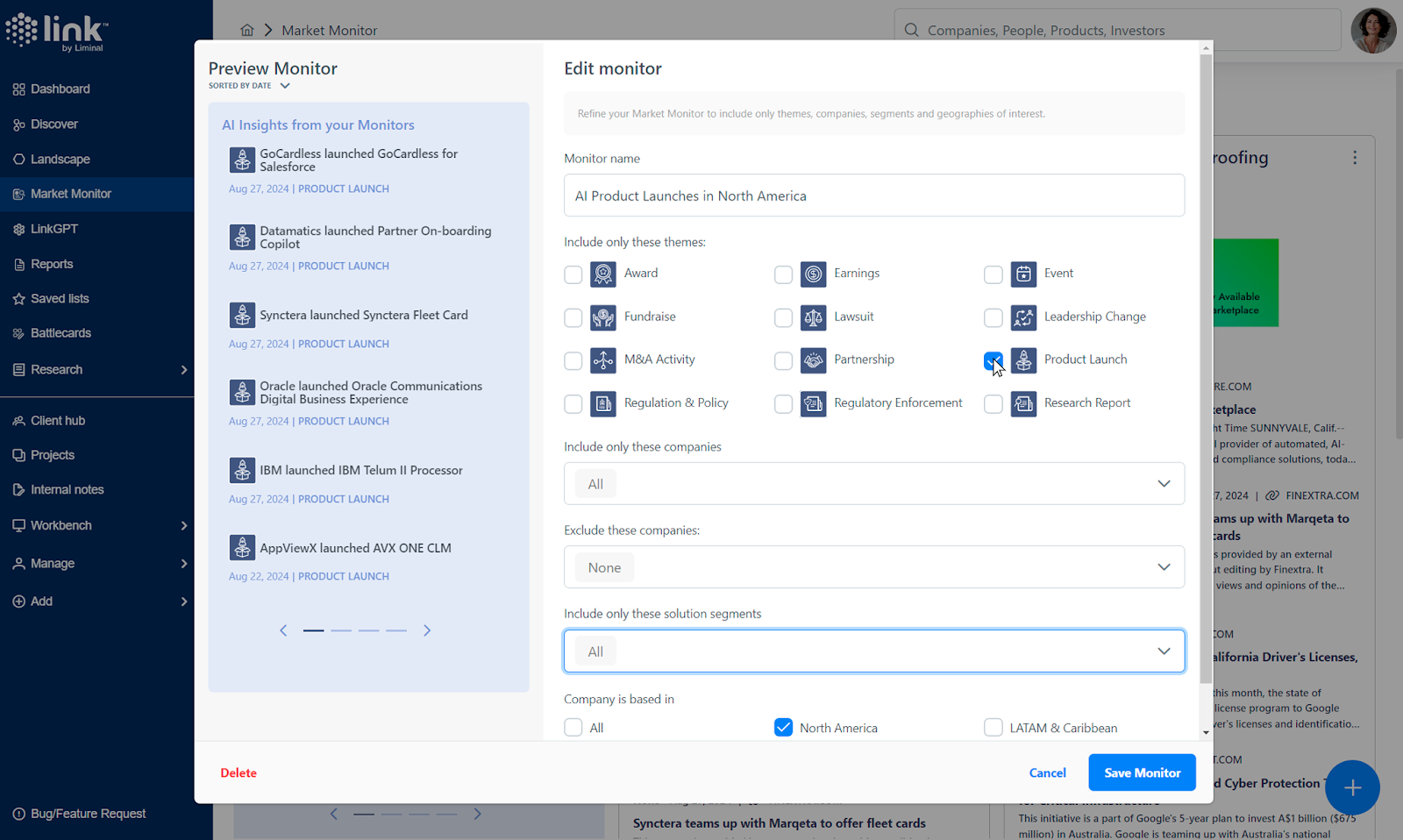
Task: Click the Lawsuit scales icon
Action: point(814,317)
